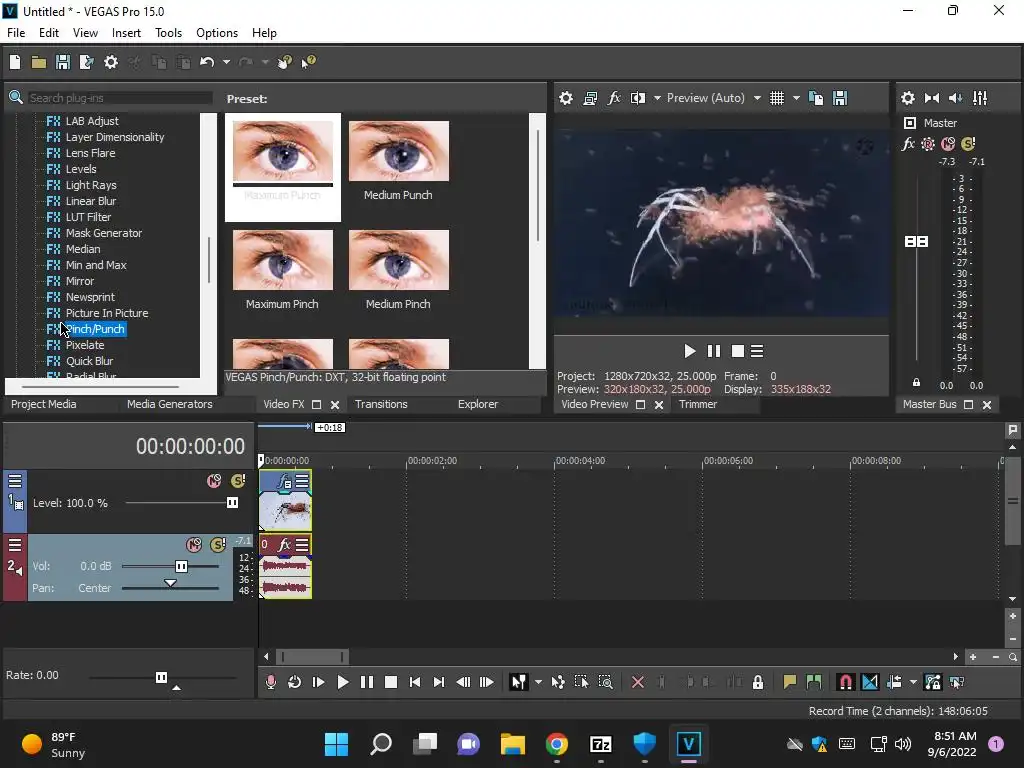Close the Video FX window tab
1024x768 pixels.
pos(335,405)
